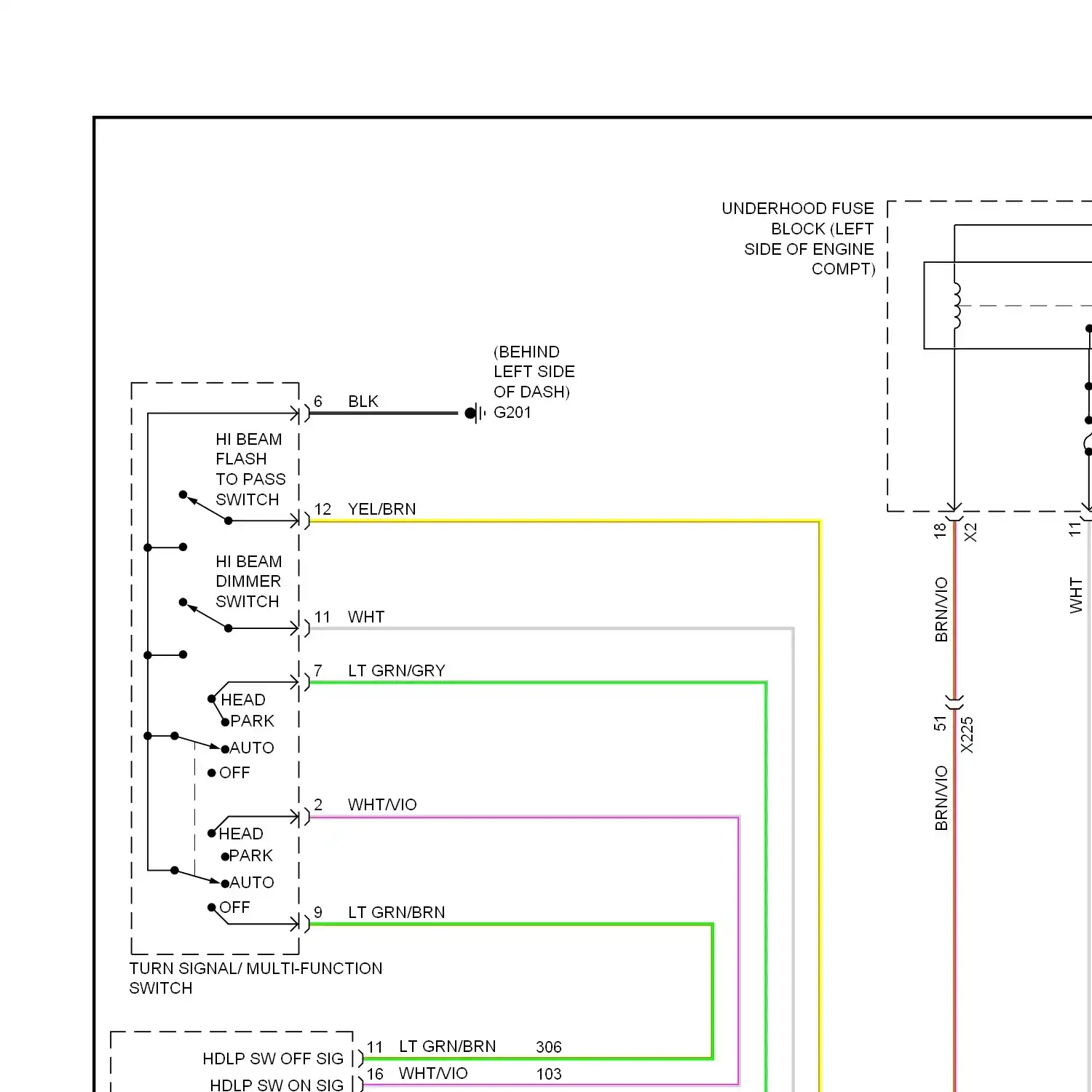This screenshot has height=1092, width=1092.
Task: Click the upper OFF position label
Action: coord(234,773)
